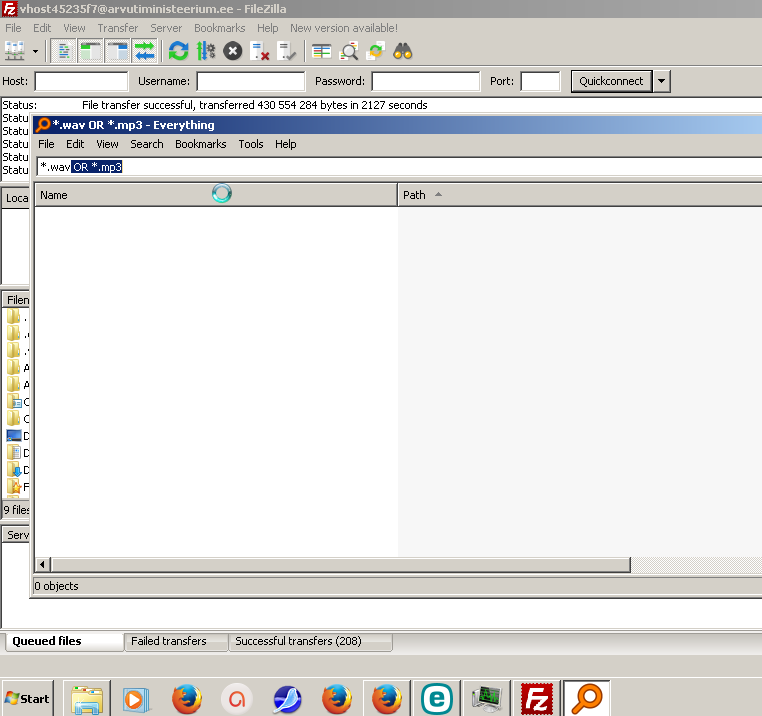Focus the Password input field
The width and height of the screenshot is (762, 716).
[426, 81]
